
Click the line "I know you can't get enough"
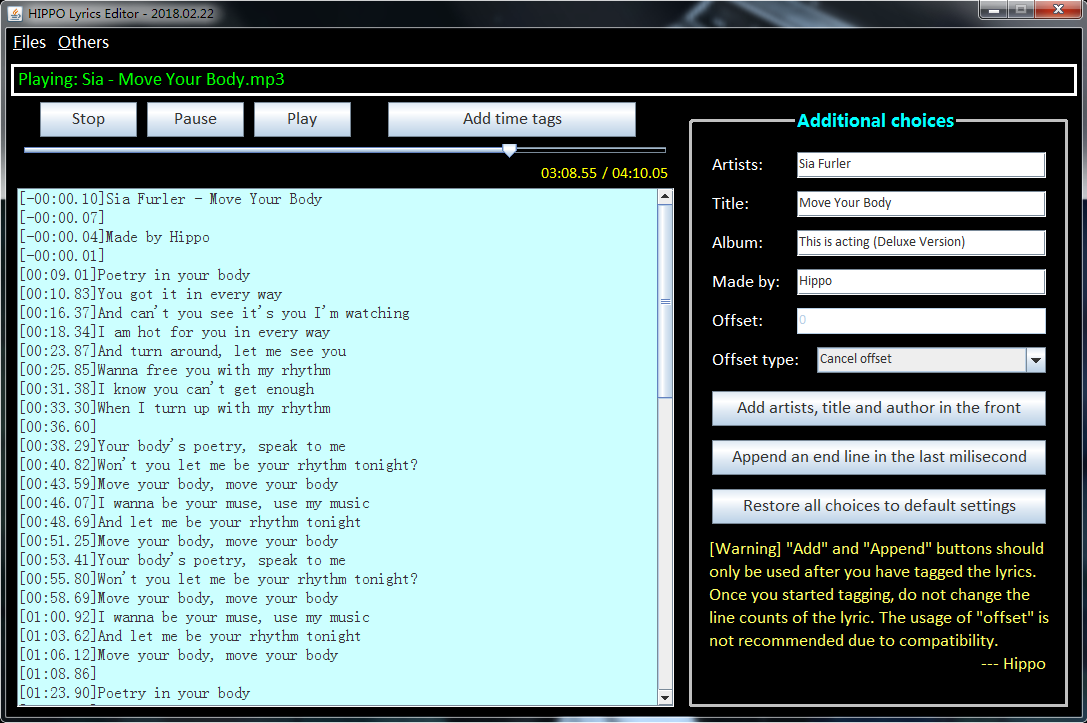[x=166, y=390]
